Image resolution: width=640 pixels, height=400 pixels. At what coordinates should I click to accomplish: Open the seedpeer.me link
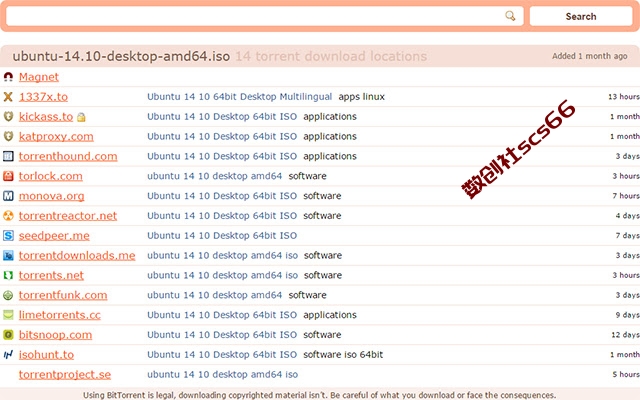54,236
